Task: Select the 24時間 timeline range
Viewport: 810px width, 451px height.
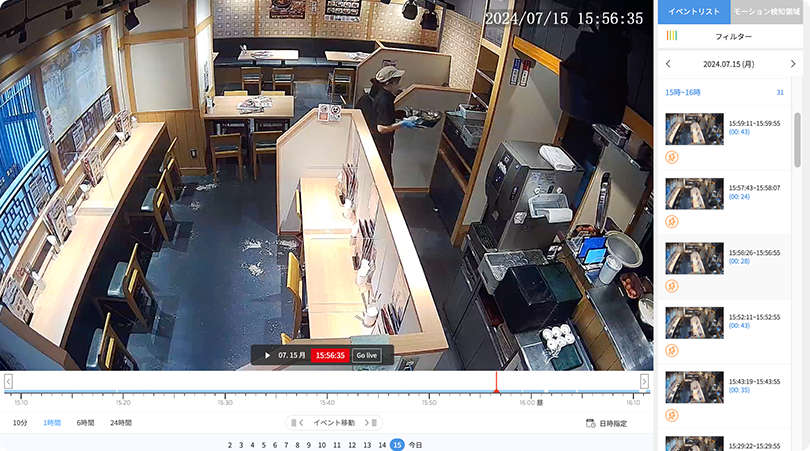Action: [120, 423]
